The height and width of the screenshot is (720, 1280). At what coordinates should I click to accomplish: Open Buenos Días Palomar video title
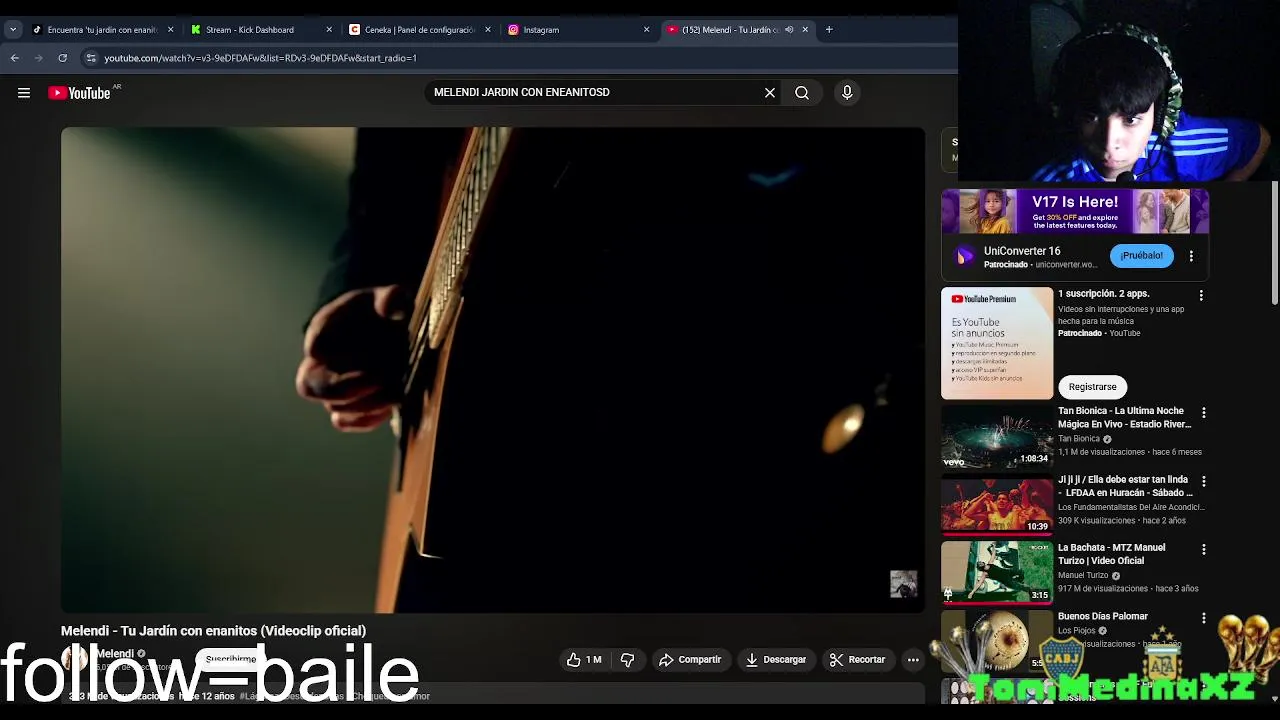point(1102,617)
